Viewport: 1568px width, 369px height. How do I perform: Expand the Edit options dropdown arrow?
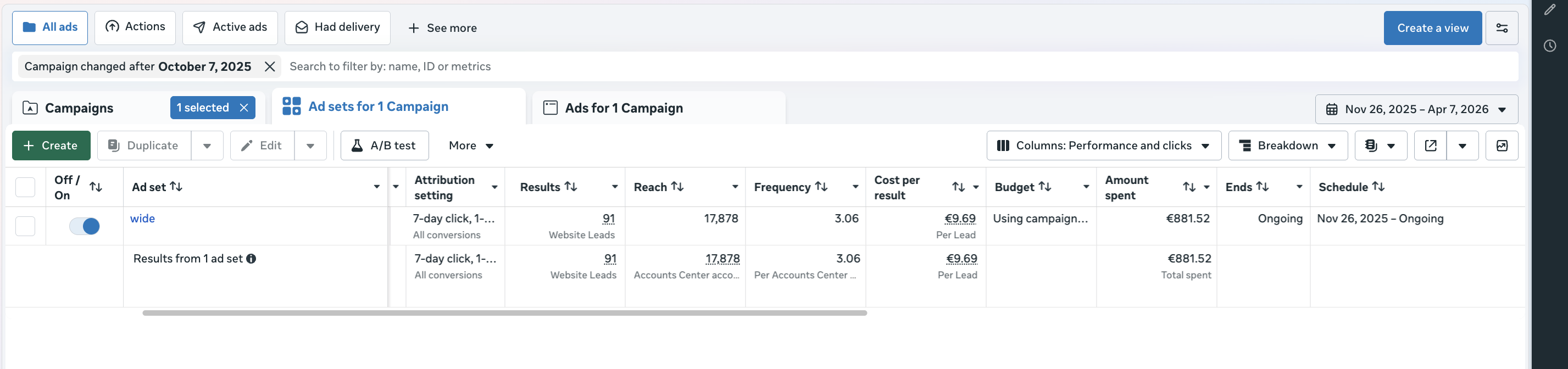310,146
